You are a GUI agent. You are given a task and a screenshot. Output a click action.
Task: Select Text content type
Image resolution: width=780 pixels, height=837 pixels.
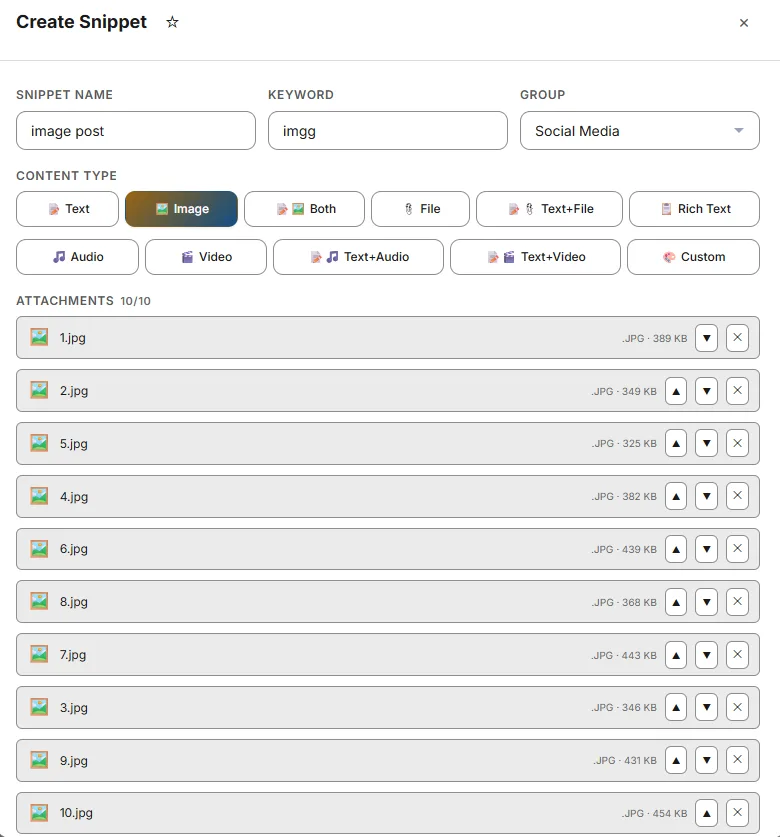[67, 209]
